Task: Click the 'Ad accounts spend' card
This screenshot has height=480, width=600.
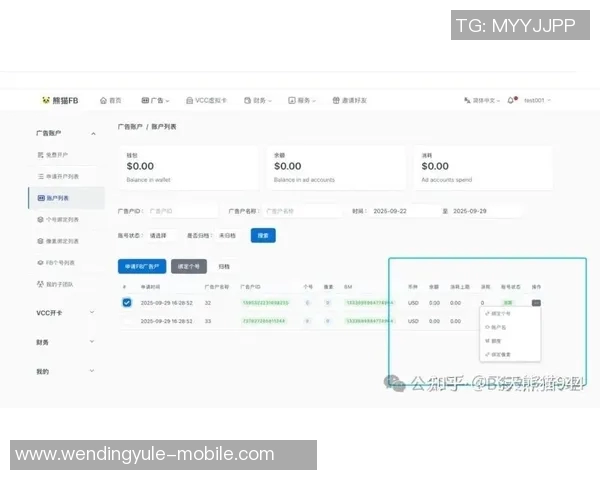Action: [484, 168]
